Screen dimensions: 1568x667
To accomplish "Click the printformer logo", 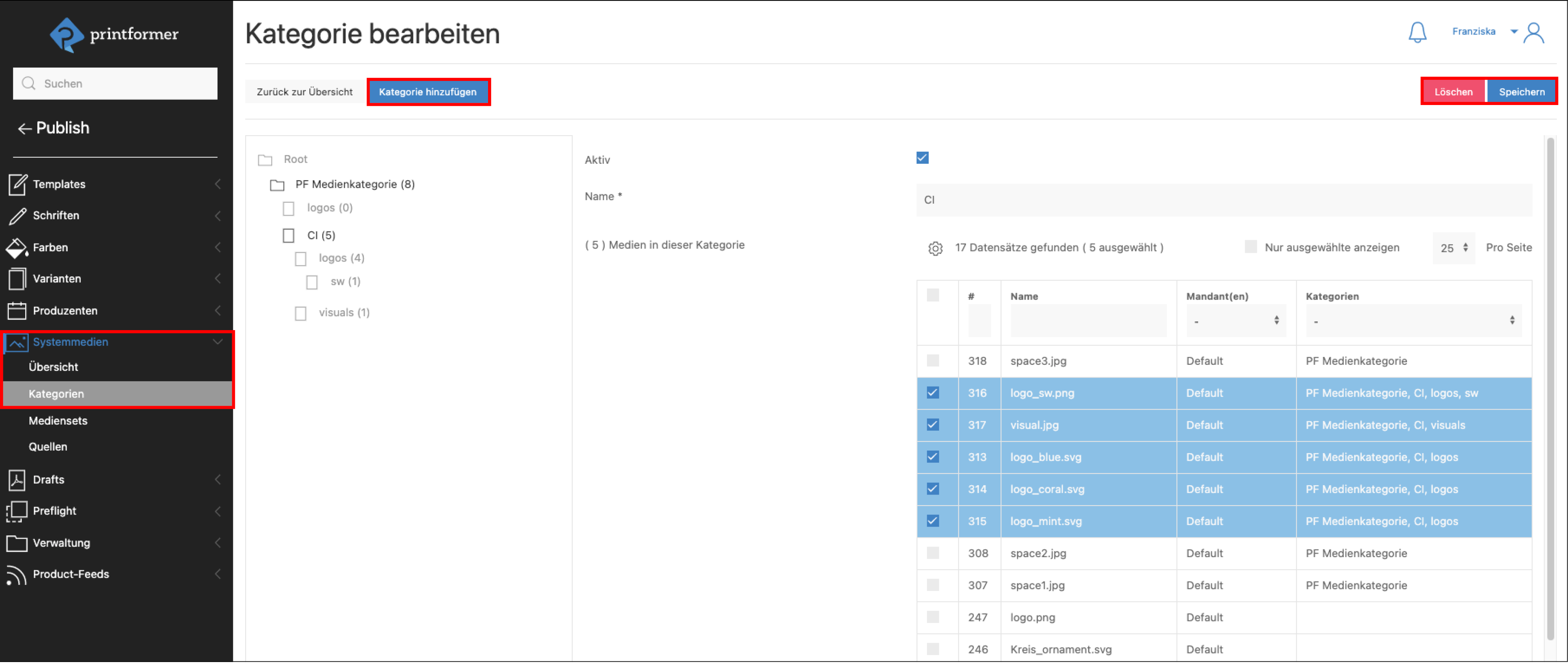I will click(x=114, y=34).
